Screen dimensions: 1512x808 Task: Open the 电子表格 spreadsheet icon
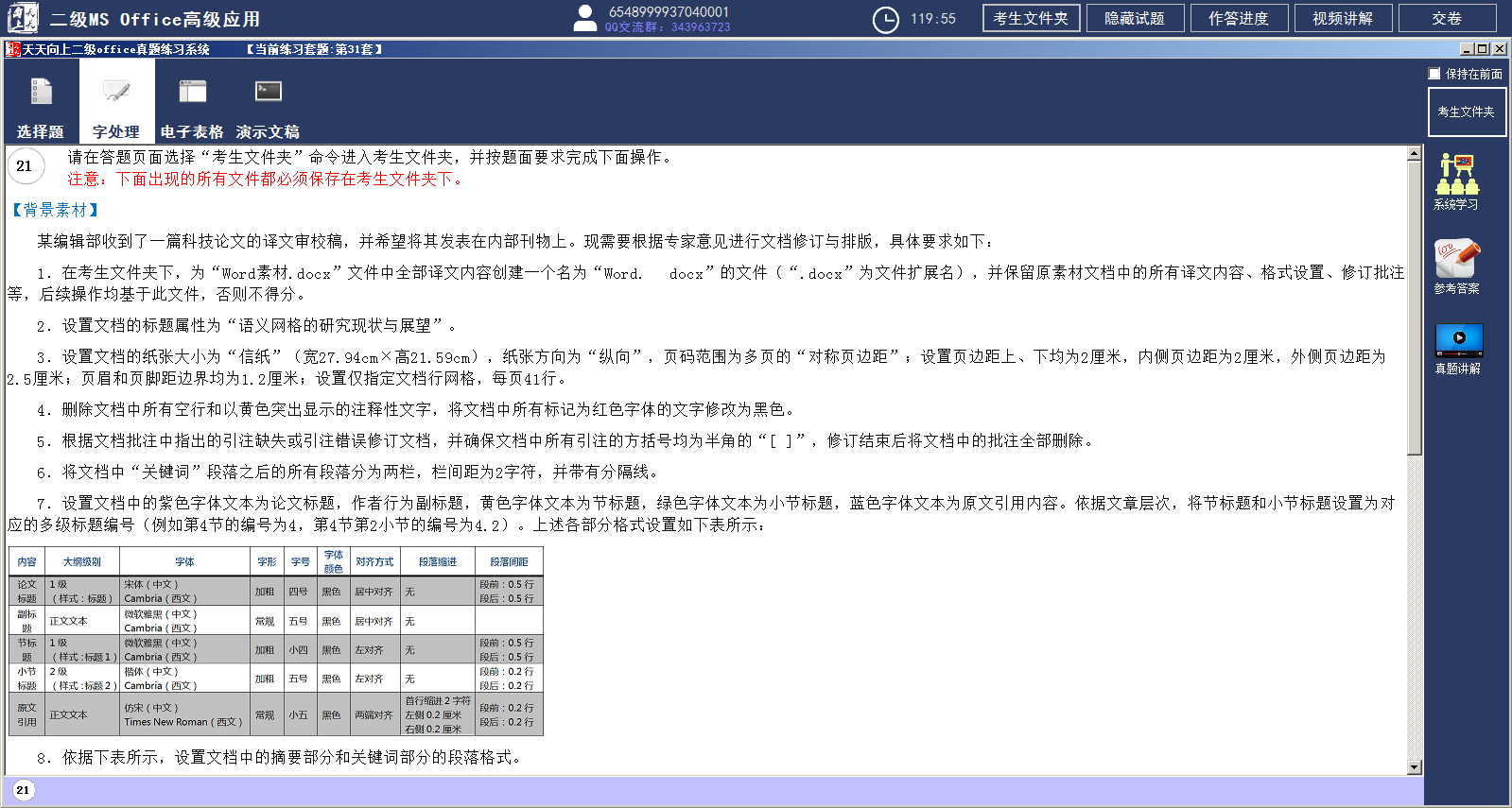click(x=192, y=92)
